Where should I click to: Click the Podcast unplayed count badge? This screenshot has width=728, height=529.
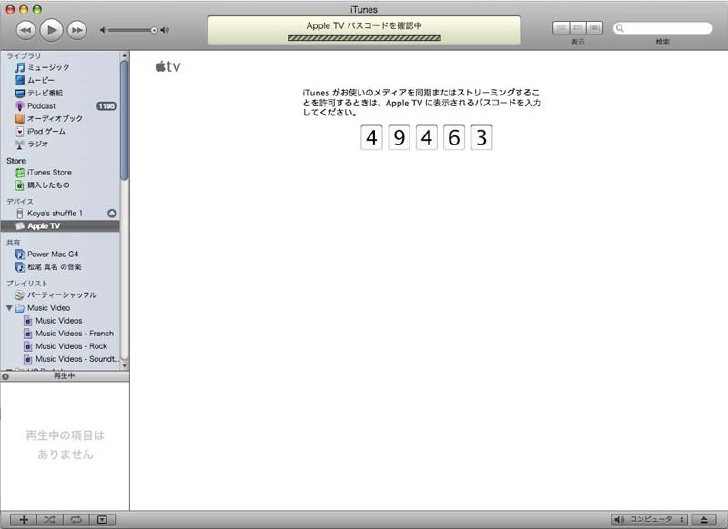[106, 106]
